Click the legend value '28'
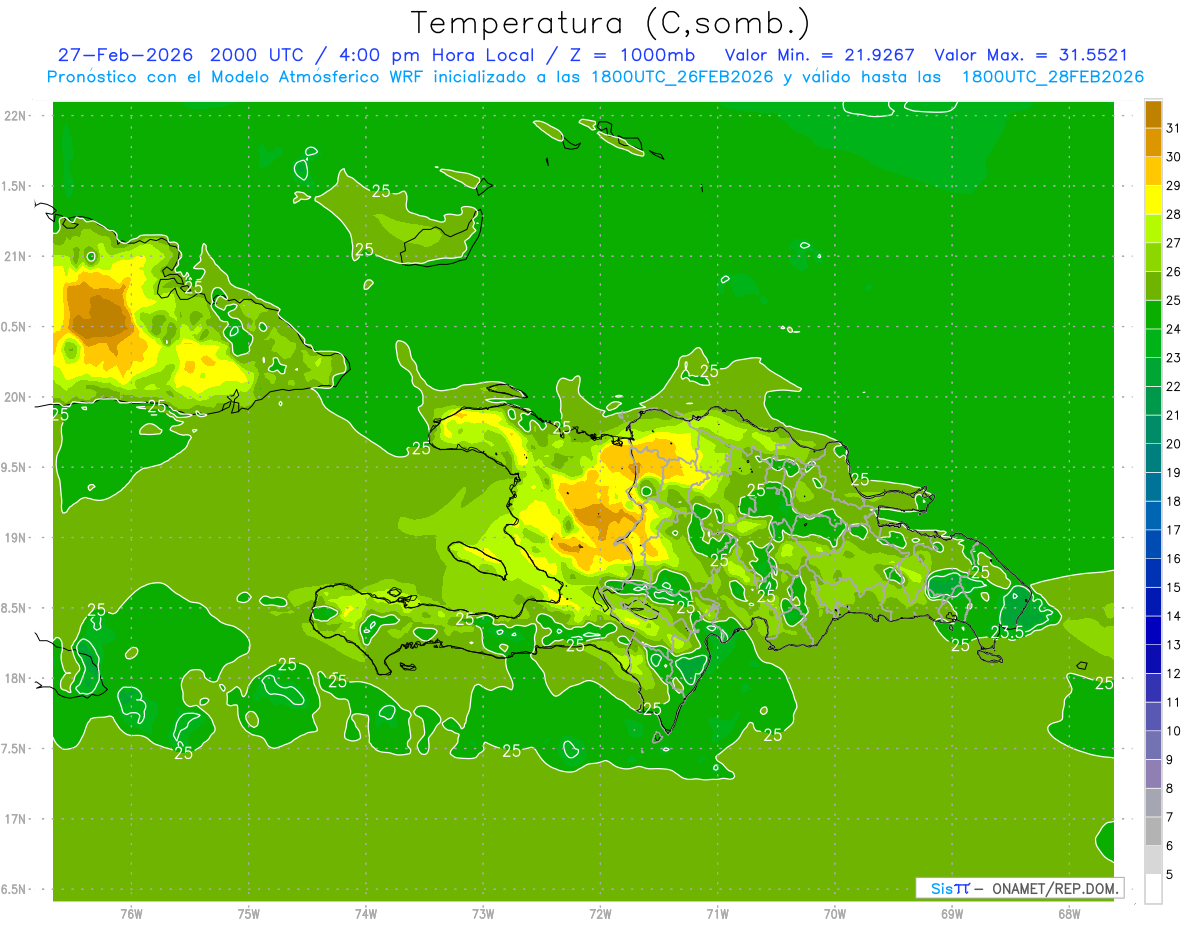This screenshot has height=927, width=1200. pos(1174,214)
